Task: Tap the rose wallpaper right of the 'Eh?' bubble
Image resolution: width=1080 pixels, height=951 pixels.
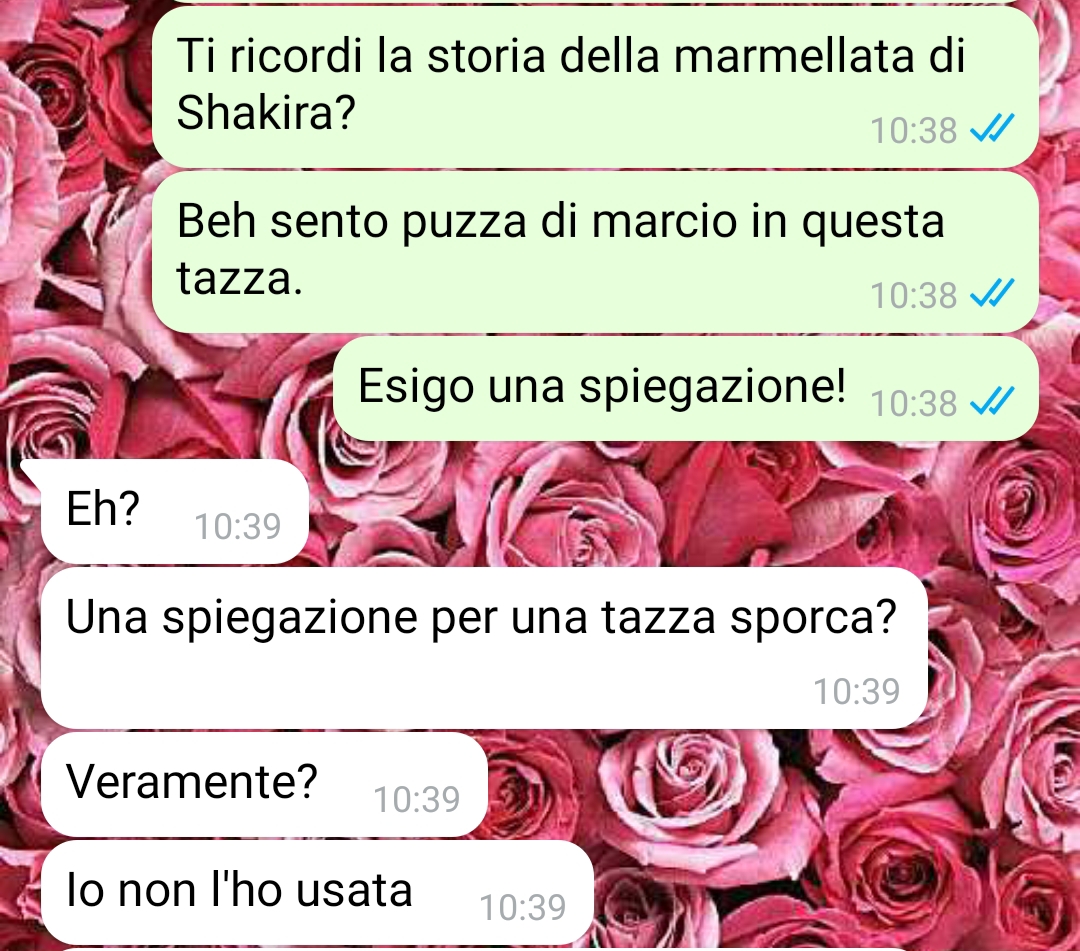Action: (x=689, y=511)
